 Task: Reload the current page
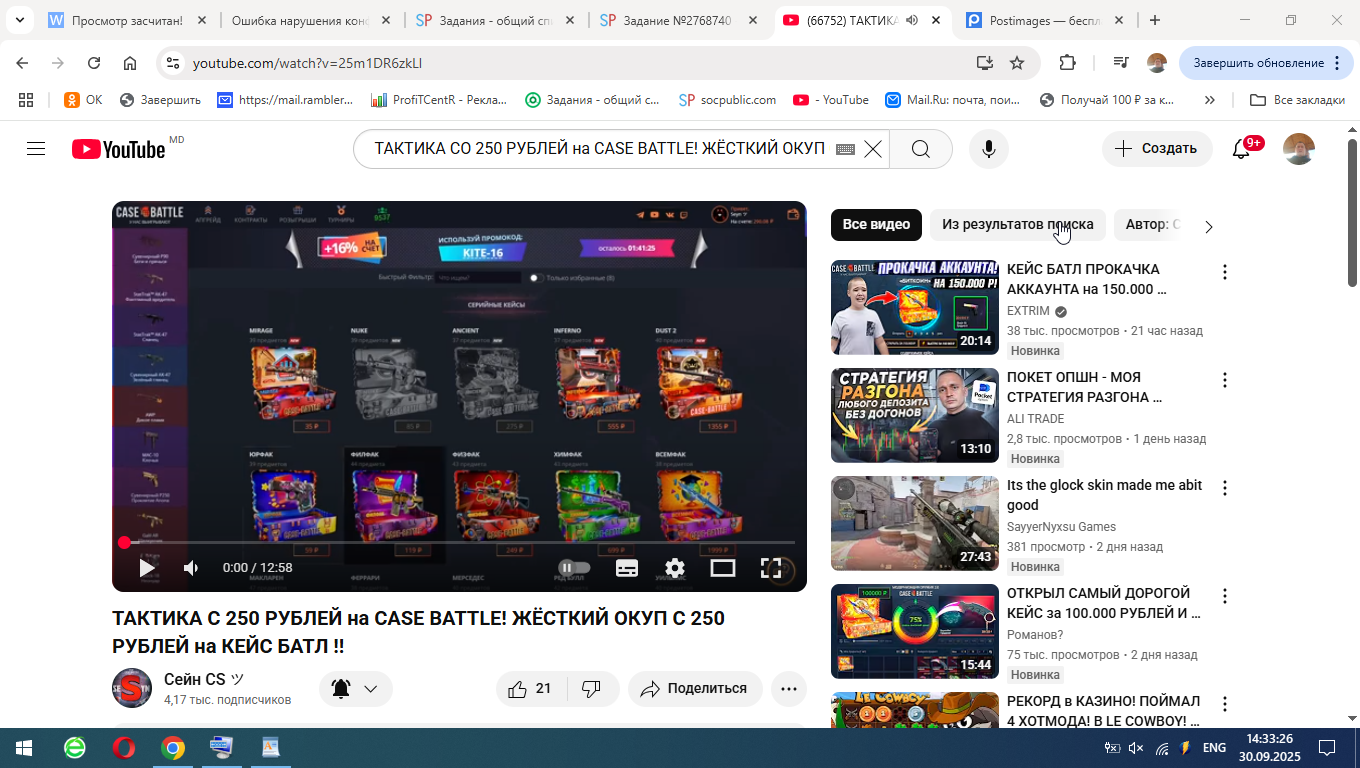click(x=94, y=63)
